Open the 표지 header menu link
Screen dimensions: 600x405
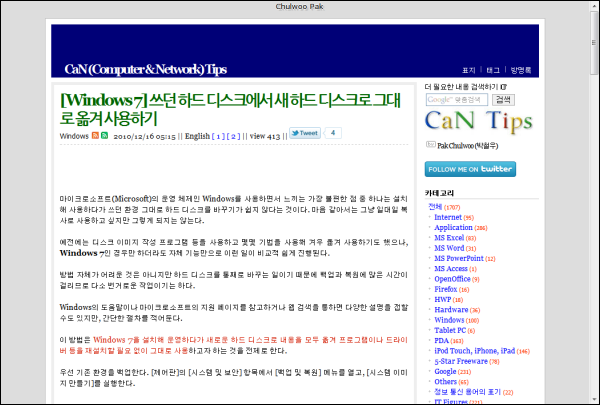(x=468, y=70)
